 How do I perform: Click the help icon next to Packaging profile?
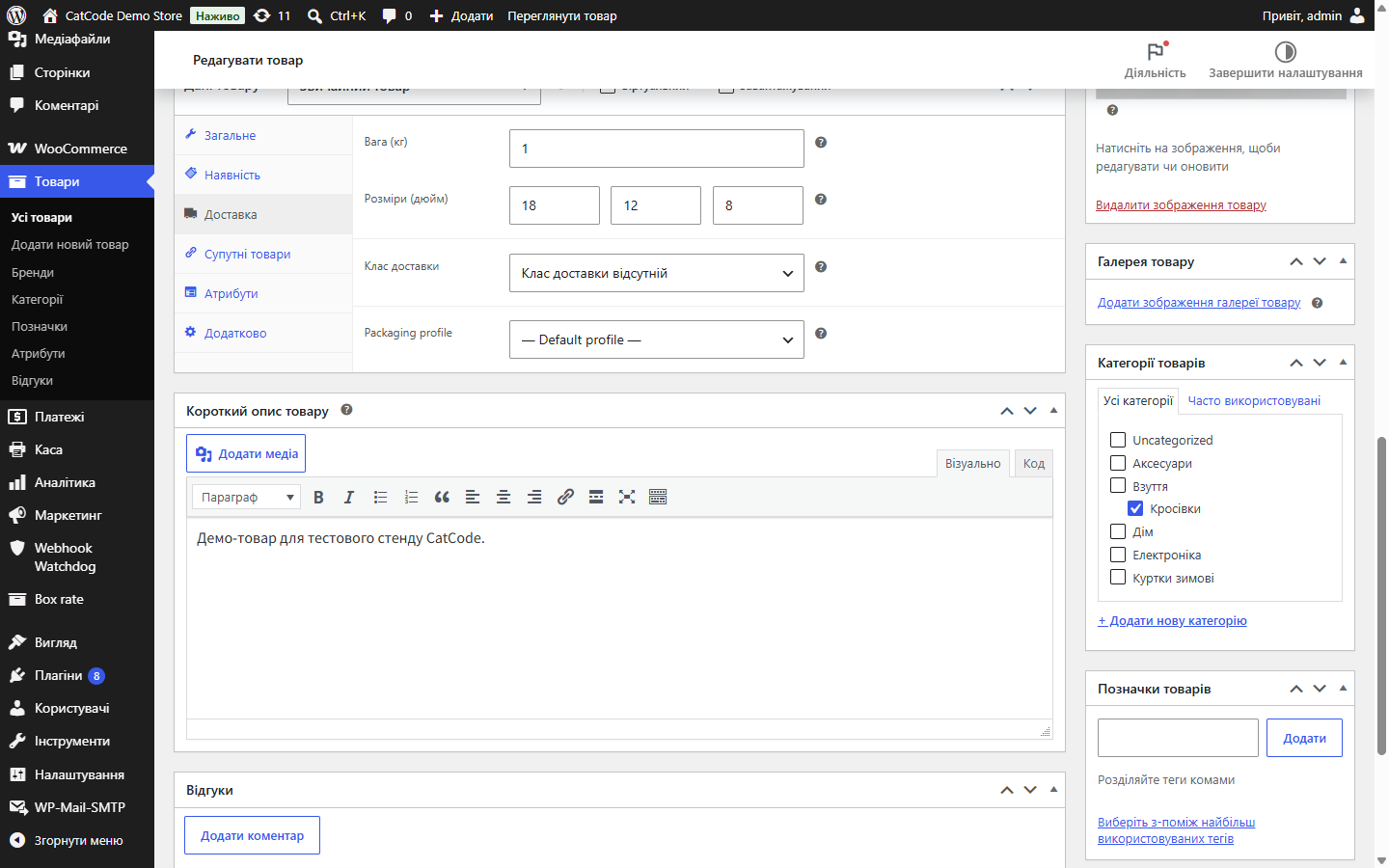[x=821, y=333]
